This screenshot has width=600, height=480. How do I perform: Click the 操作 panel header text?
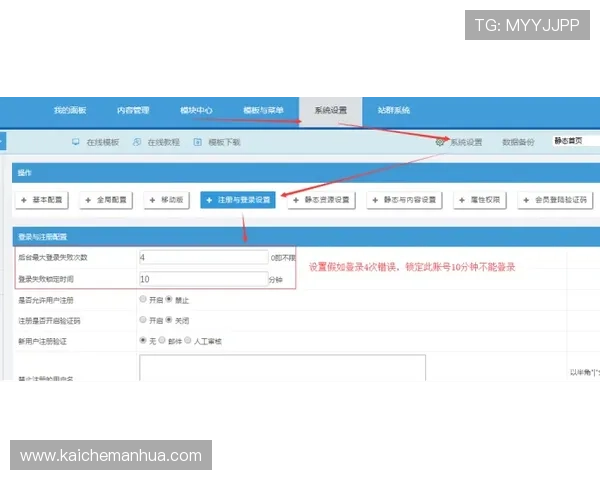point(24,173)
